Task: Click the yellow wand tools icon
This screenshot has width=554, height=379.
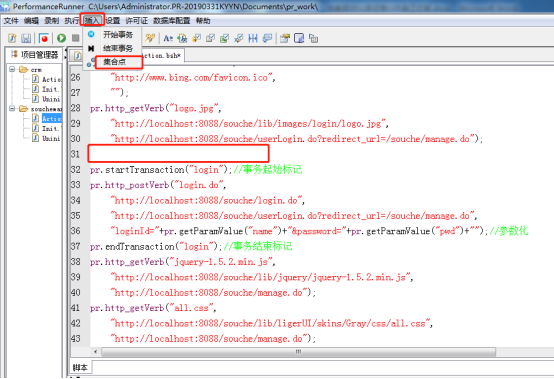Action: (x=150, y=38)
